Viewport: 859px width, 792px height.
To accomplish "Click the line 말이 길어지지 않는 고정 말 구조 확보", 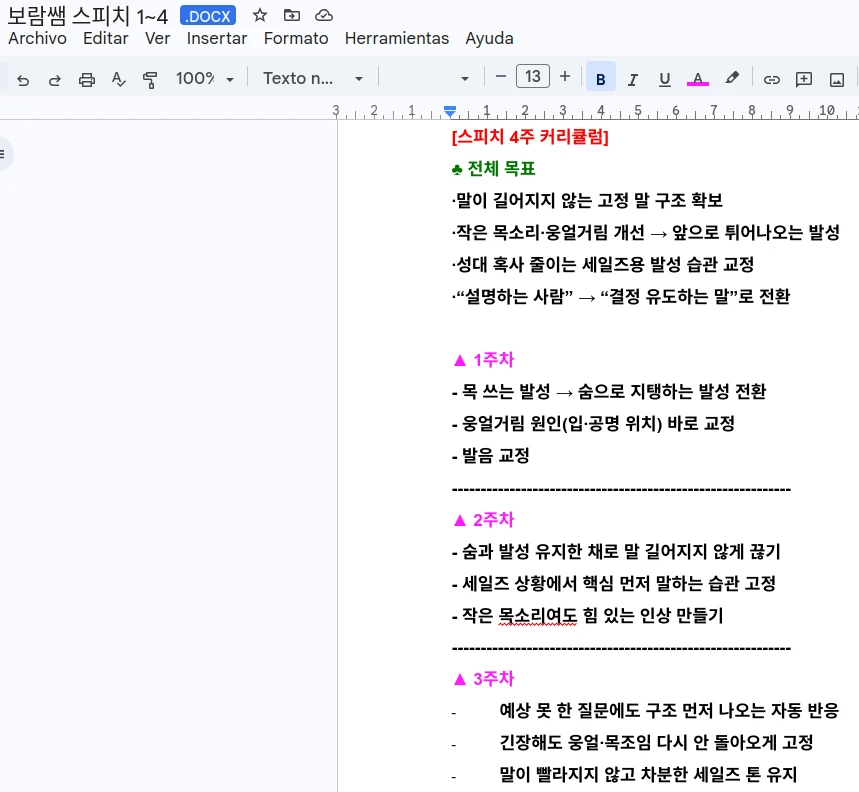I will 587,200.
